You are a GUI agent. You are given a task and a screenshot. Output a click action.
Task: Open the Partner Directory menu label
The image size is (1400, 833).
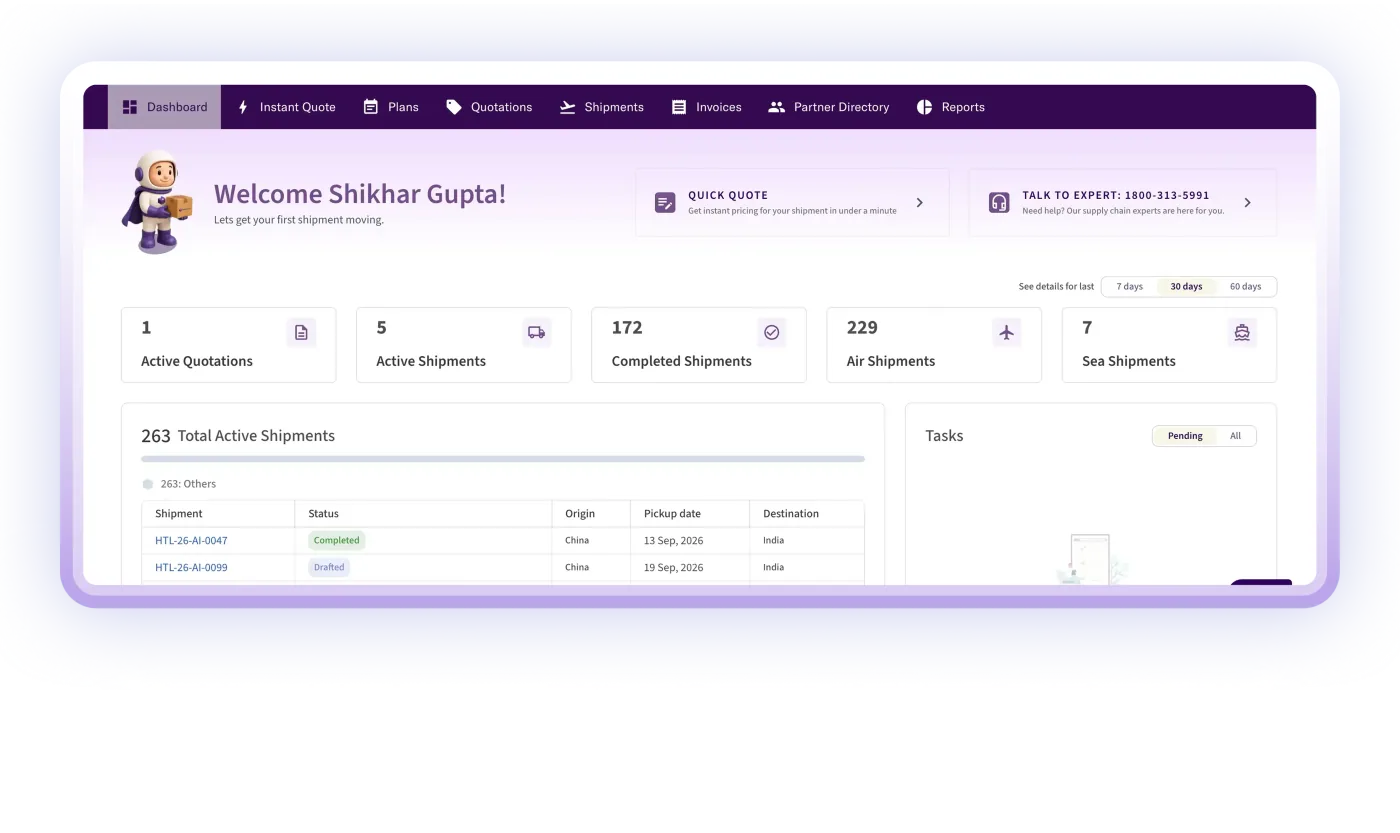tap(841, 107)
